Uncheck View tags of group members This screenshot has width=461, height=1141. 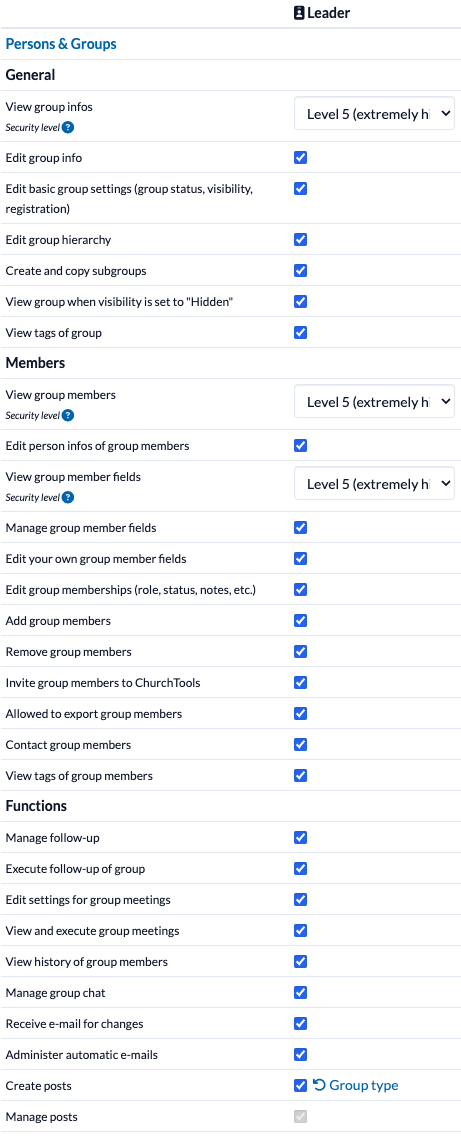[x=300, y=775]
